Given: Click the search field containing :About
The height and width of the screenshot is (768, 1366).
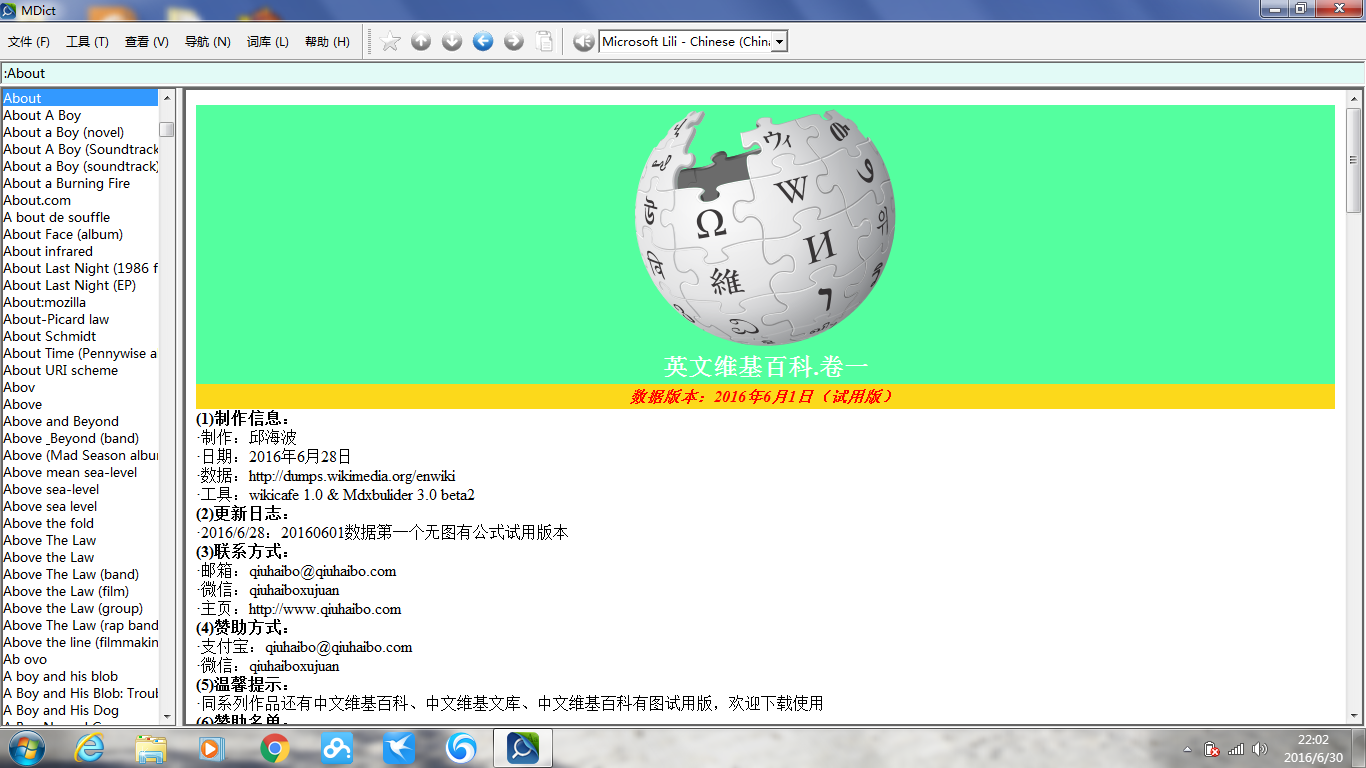Looking at the screenshot, I should point(682,73).
